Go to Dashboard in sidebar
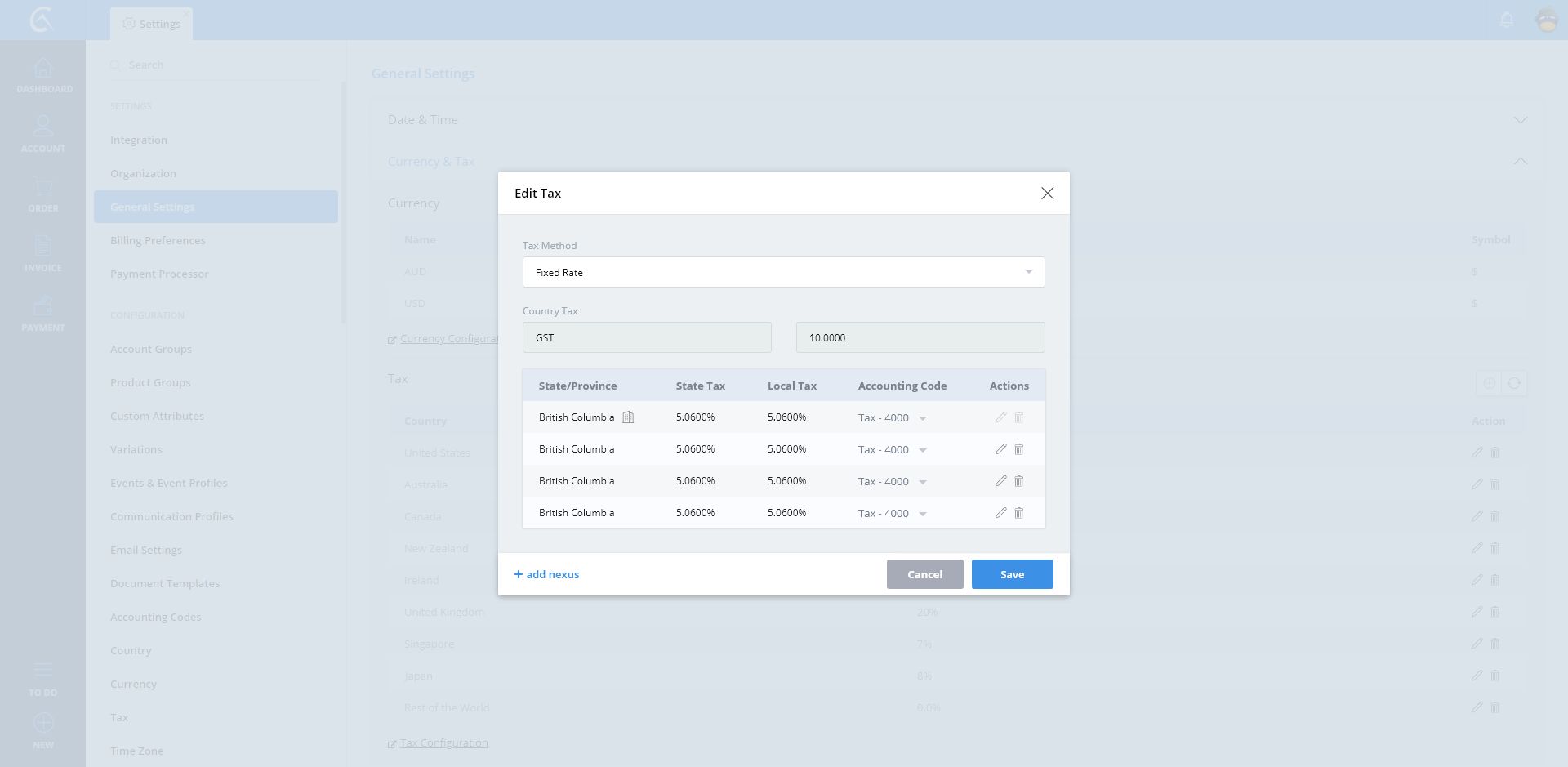This screenshot has width=1568, height=767. 43,76
